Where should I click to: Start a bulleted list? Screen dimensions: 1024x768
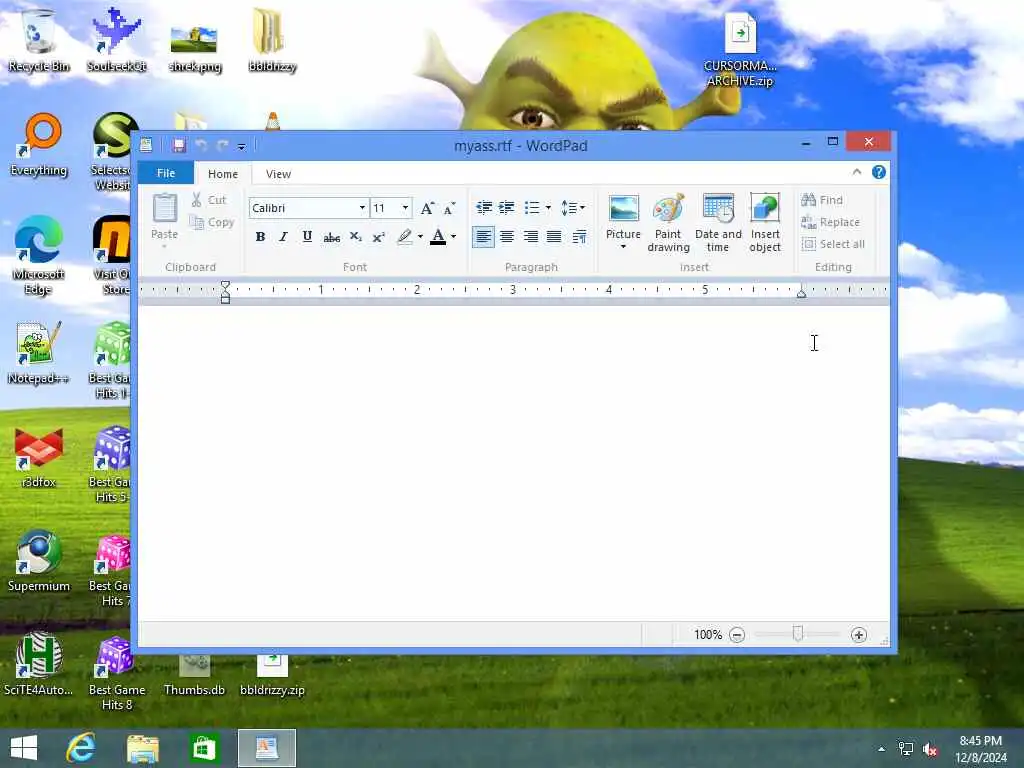pyautogui.click(x=532, y=208)
